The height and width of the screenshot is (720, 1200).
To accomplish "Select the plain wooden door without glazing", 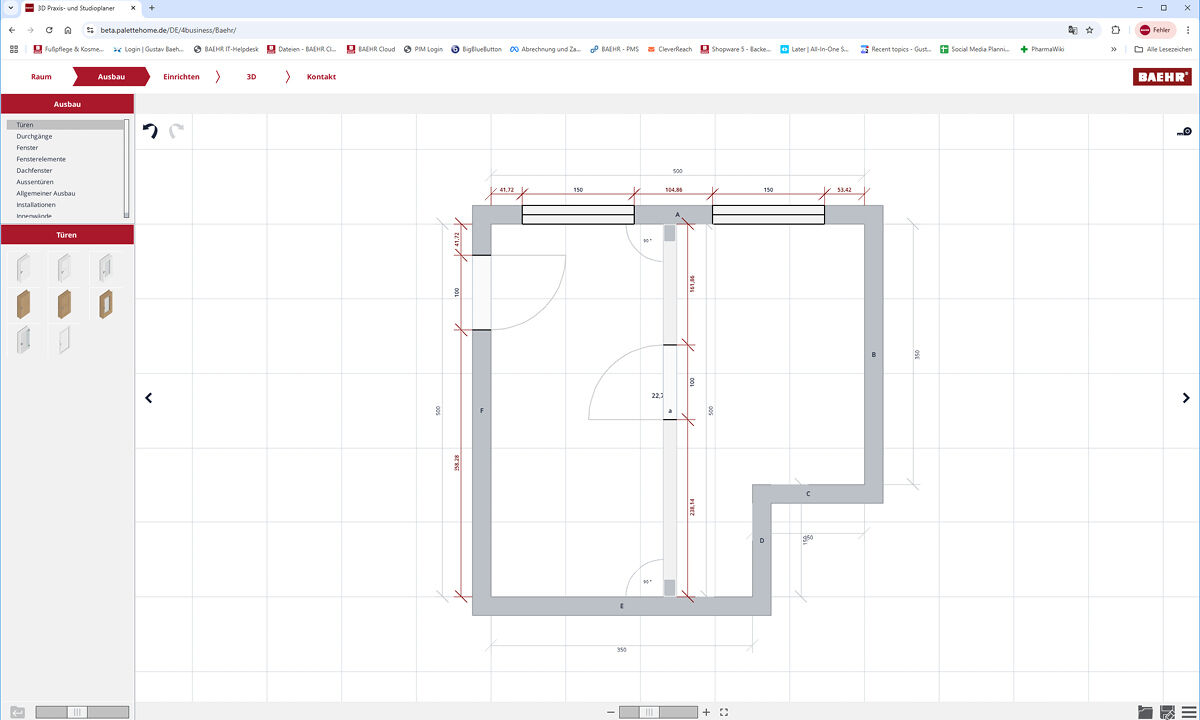I will (23, 303).
